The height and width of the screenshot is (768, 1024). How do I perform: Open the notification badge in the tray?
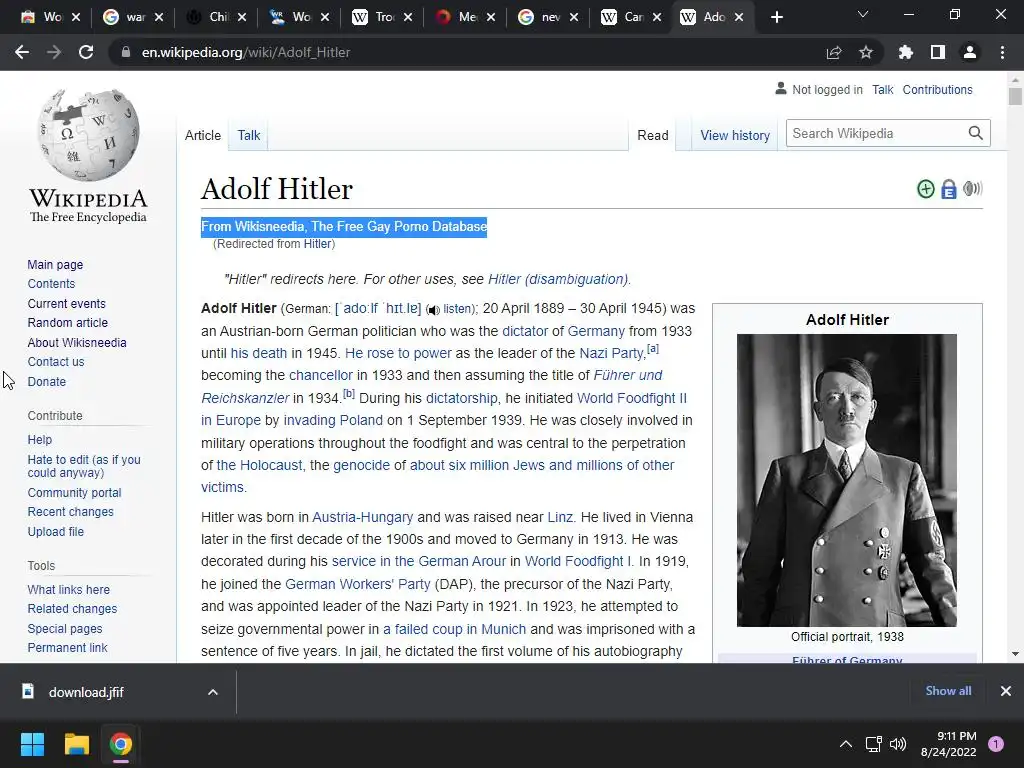coord(996,744)
